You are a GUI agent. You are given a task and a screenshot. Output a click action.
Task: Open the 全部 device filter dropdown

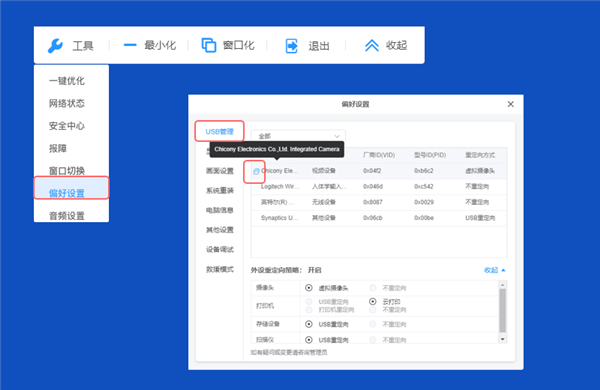(x=298, y=136)
